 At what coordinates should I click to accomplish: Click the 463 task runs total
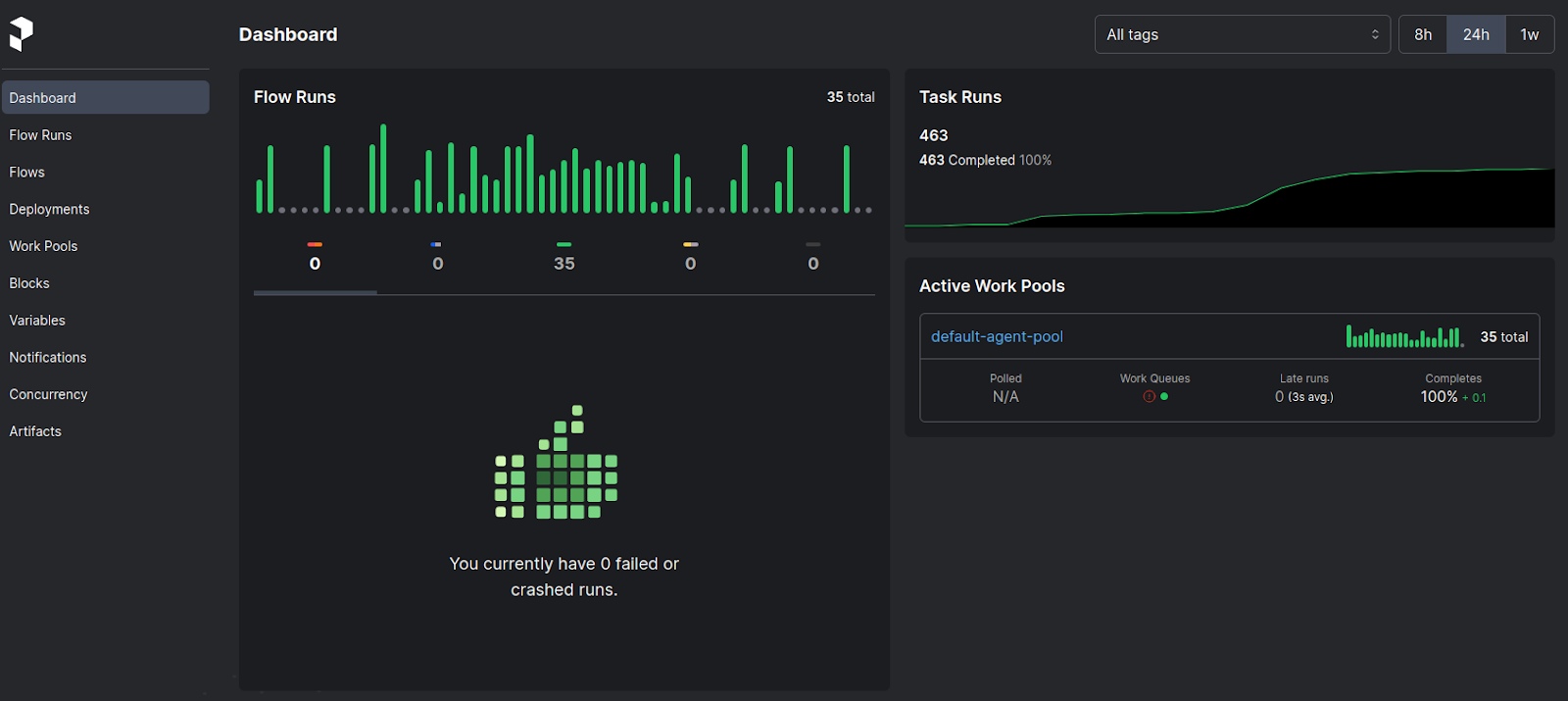pos(934,135)
